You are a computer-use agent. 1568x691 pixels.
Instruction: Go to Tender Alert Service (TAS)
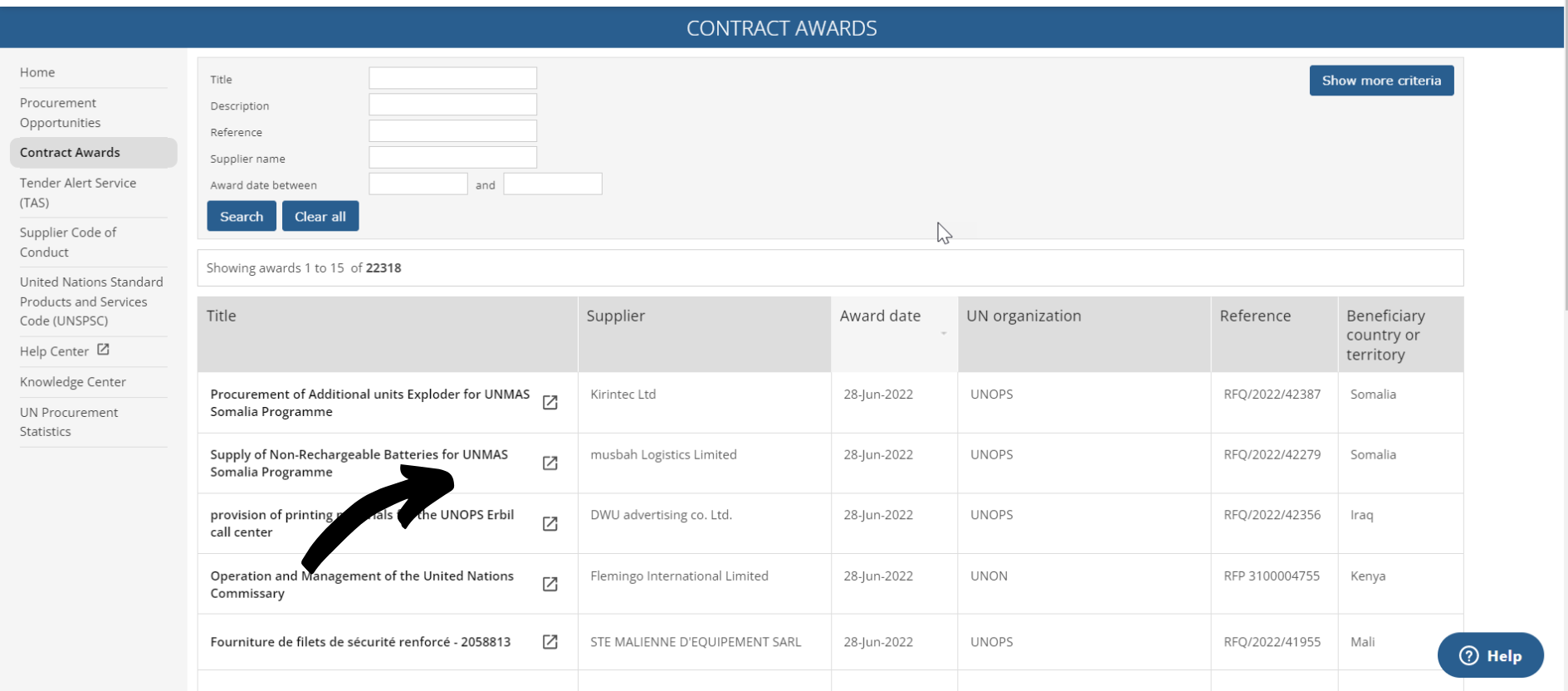tap(77, 193)
